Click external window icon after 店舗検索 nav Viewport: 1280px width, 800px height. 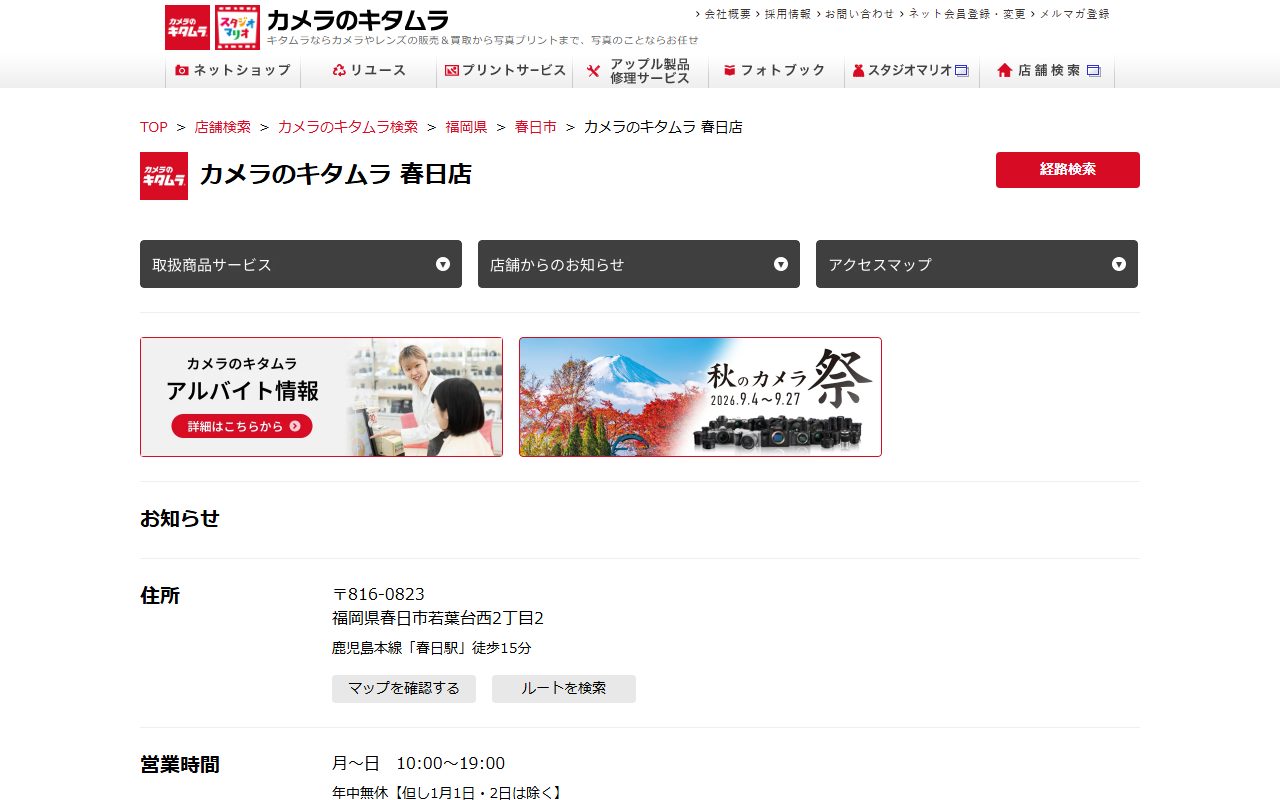[x=1093, y=71]
